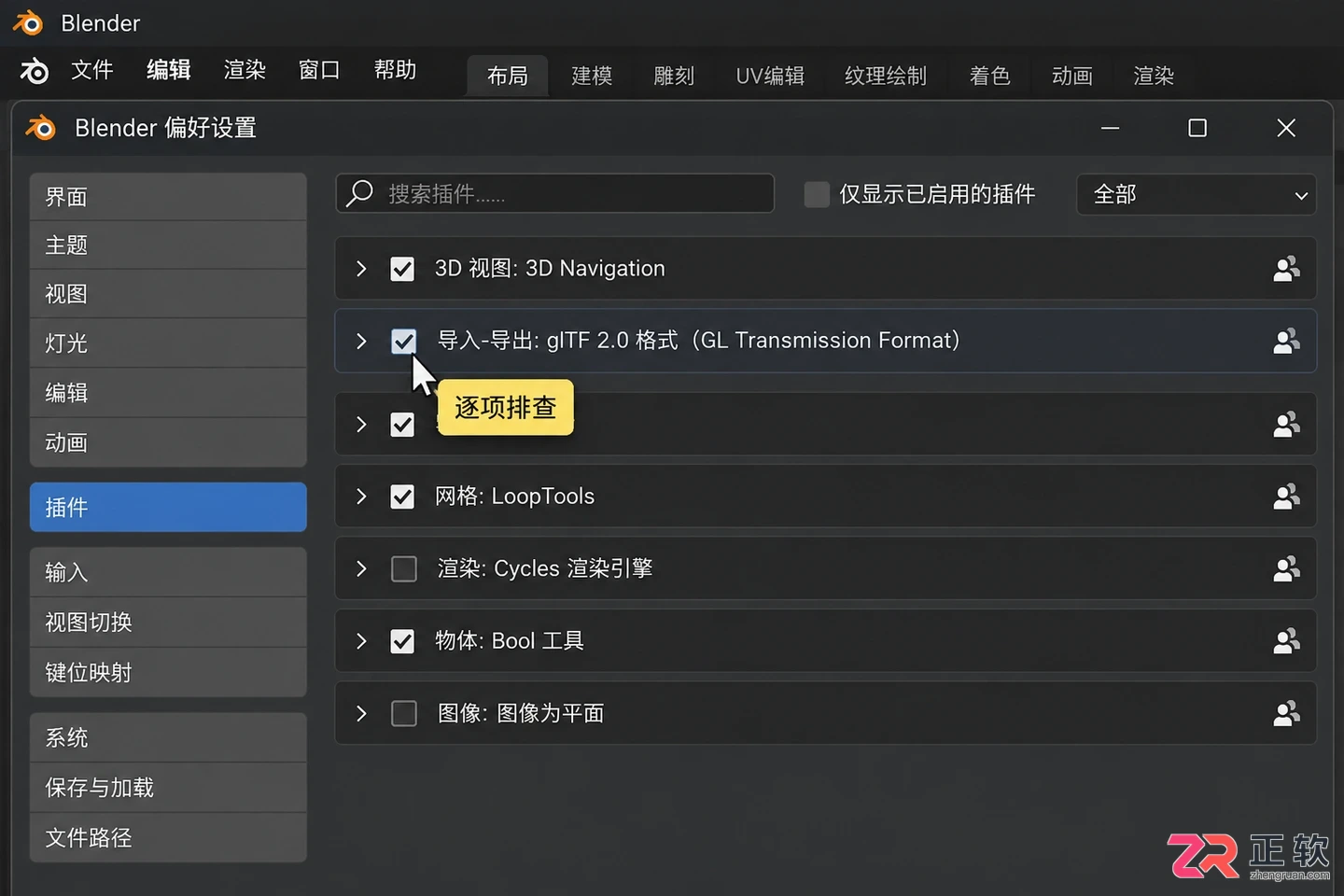The width and height of the screenshot is (1344, 896).
Task: Click the community icon on the Cycles 渲染引擎 row
Action: point(1287,568)
